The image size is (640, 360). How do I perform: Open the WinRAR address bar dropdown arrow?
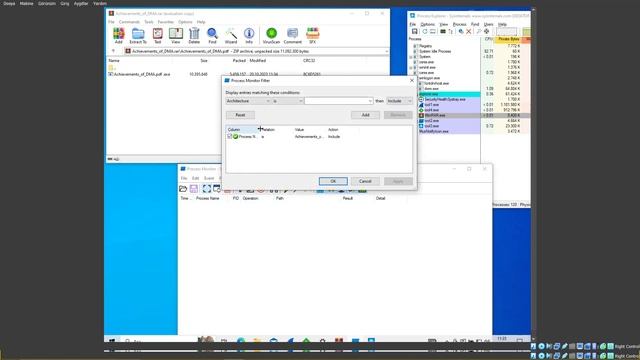coord(386,51)
